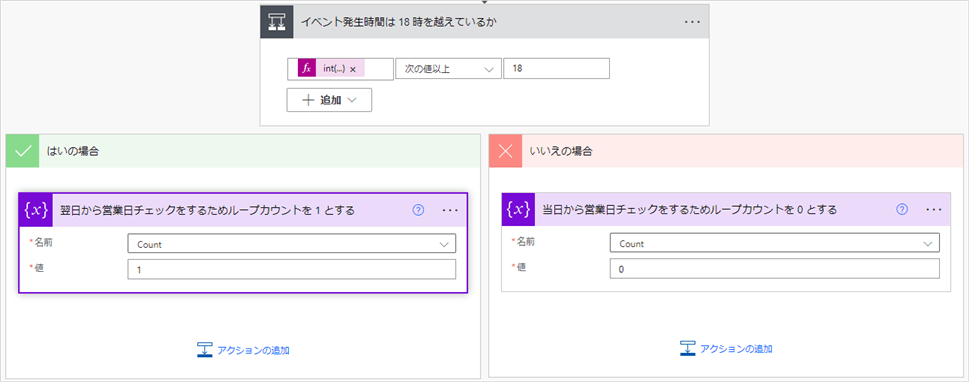Click the title 翌日から営業日チェックをするためループカウントを 1 とする
This screenshot has width=969, height=382.
[x=208, y=210]
